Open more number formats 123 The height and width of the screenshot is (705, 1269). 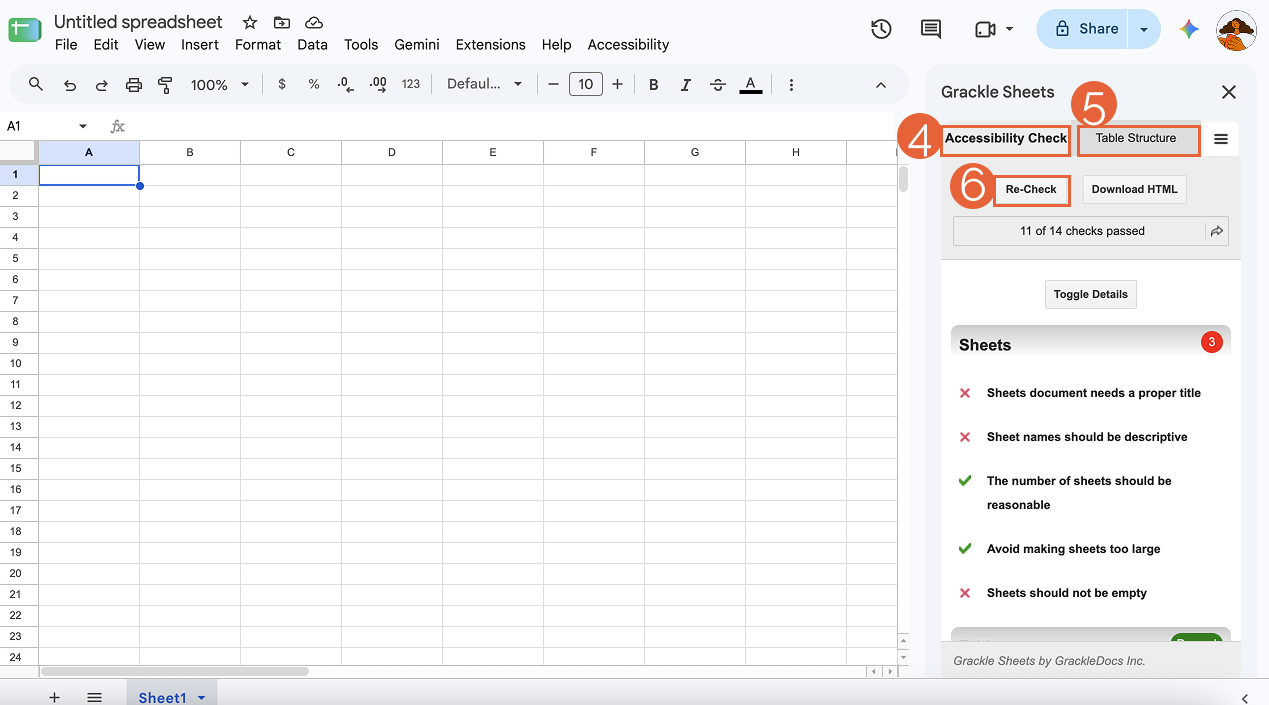411,85
